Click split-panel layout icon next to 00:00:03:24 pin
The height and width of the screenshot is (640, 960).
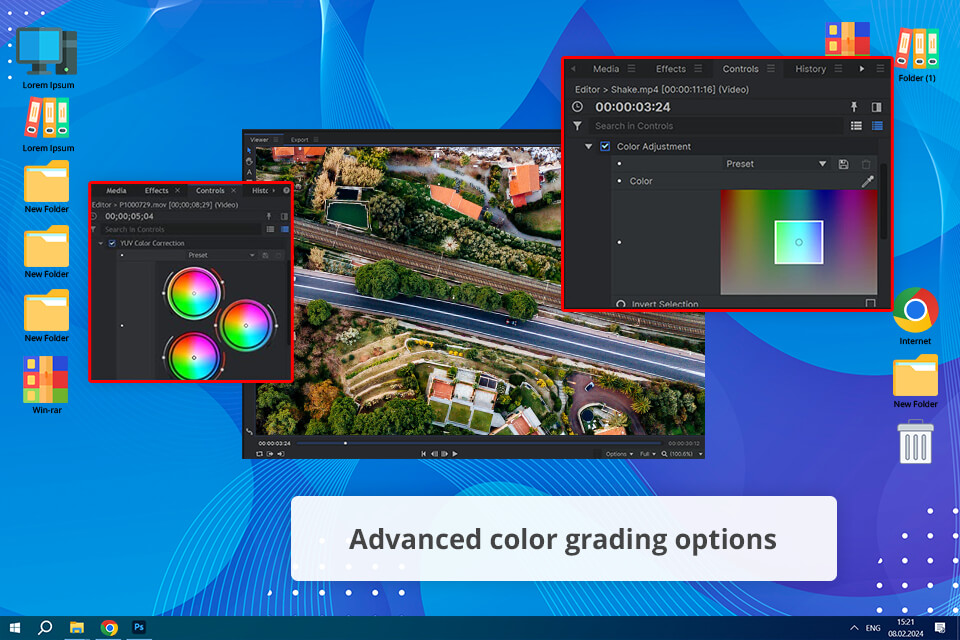pos(877,107)
